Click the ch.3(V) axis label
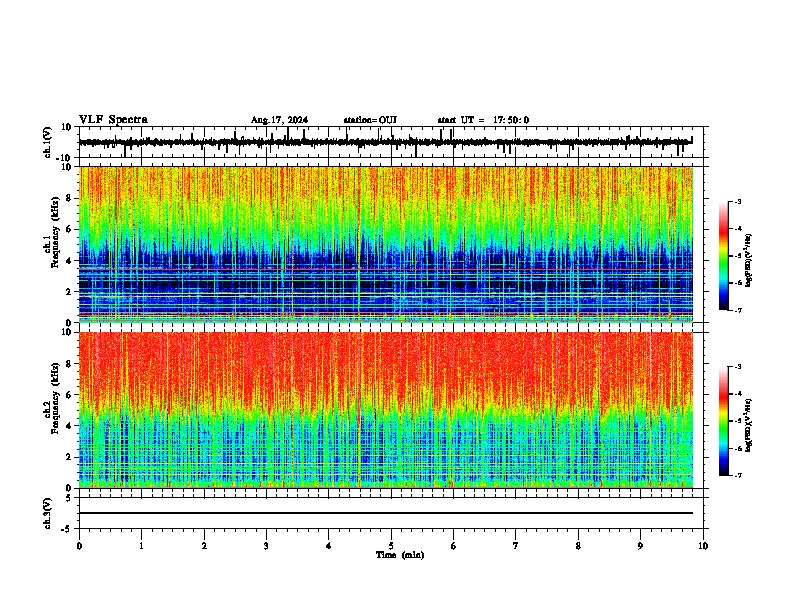The image size is (792, 612). click(x=48, y=513)
